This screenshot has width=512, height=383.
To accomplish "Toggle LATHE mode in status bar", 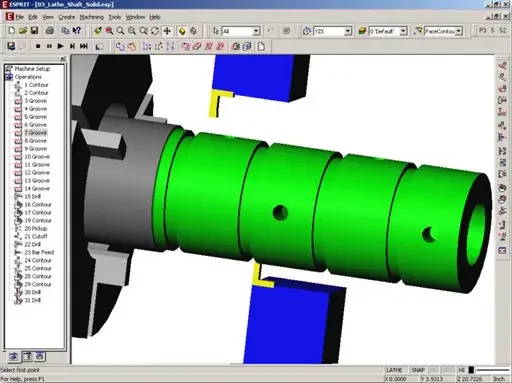I will tap(394, 370).
